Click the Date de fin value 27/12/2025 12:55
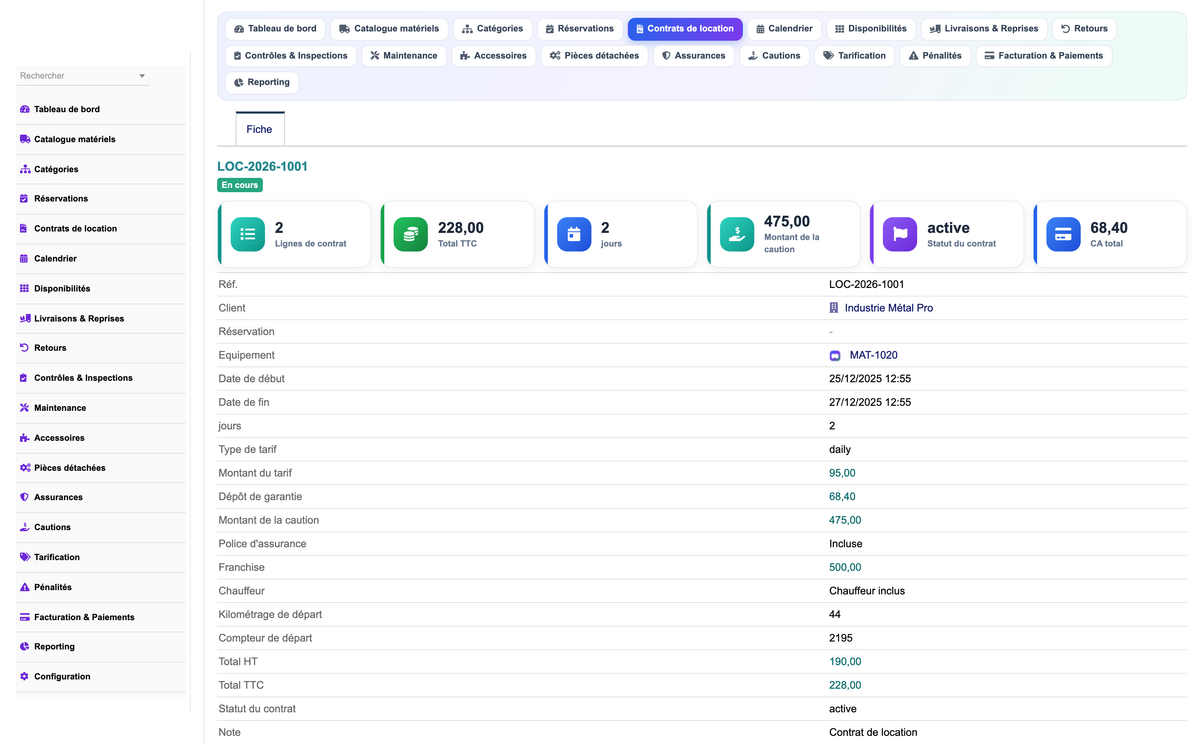 pos(870,402)
